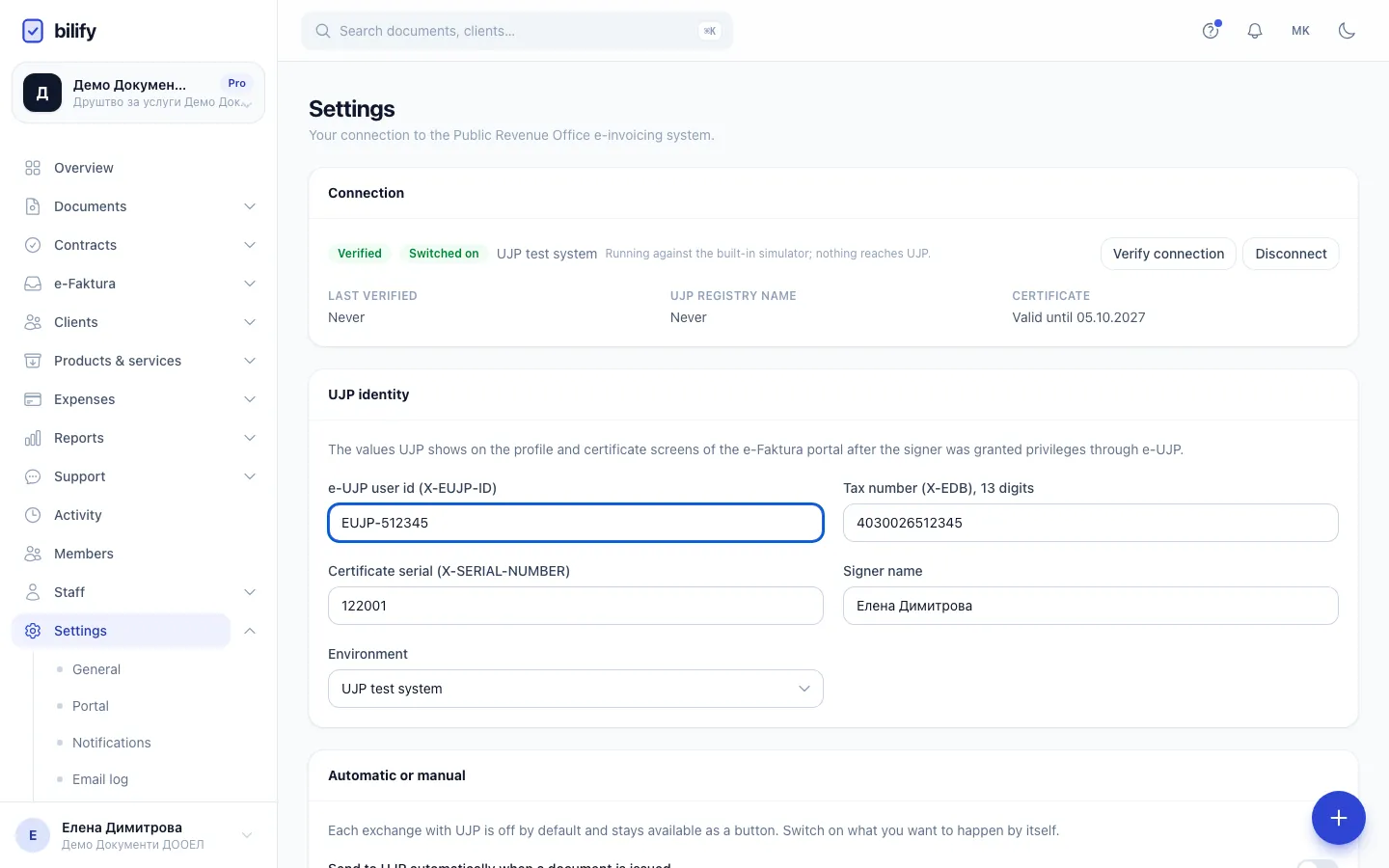This screenshot has height=868, width=1389.
Task: Click the search documents box
Action: tap(517, 31)
